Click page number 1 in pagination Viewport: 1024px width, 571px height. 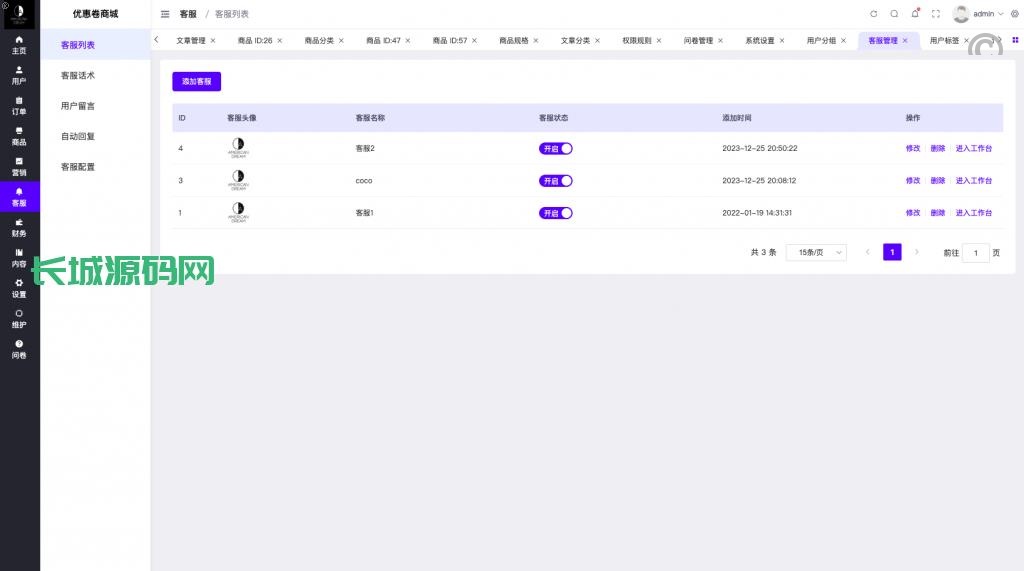tap(892, 252)
